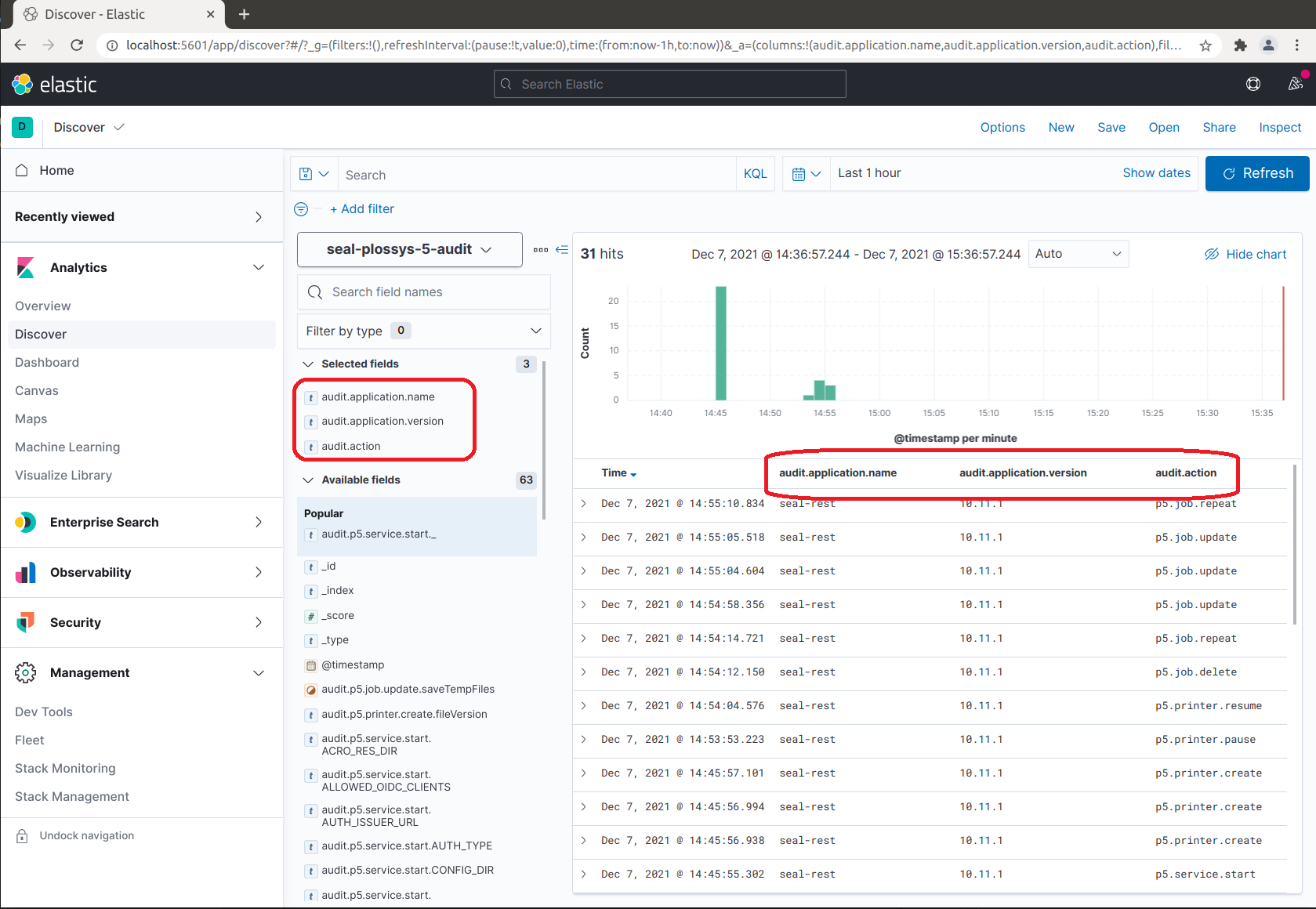Toggle Time column sort direction
The width and height of the screenshot is (1316, 909).
pyautogui.click(x=634, y=473)
